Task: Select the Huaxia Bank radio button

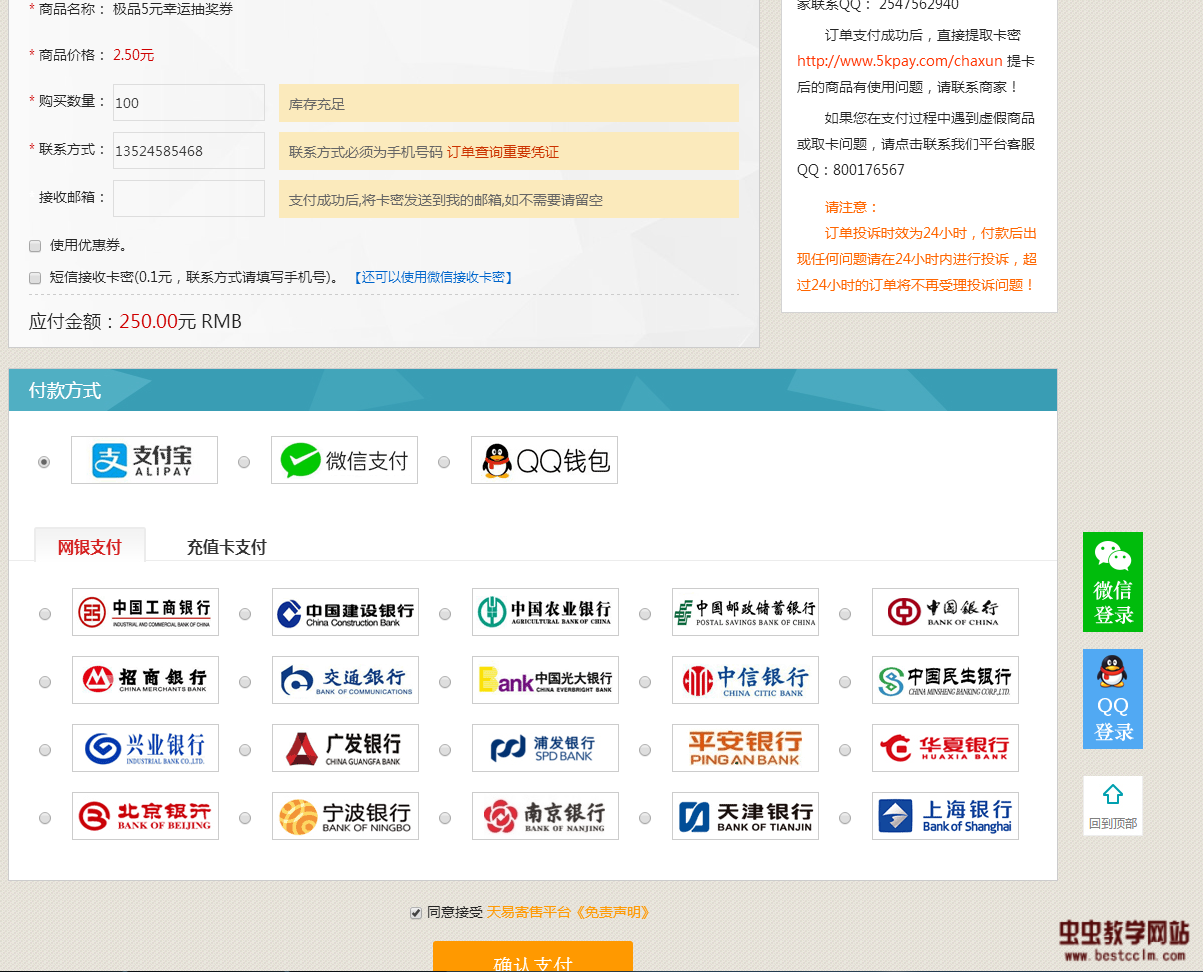Action: (x=845, y=750)
